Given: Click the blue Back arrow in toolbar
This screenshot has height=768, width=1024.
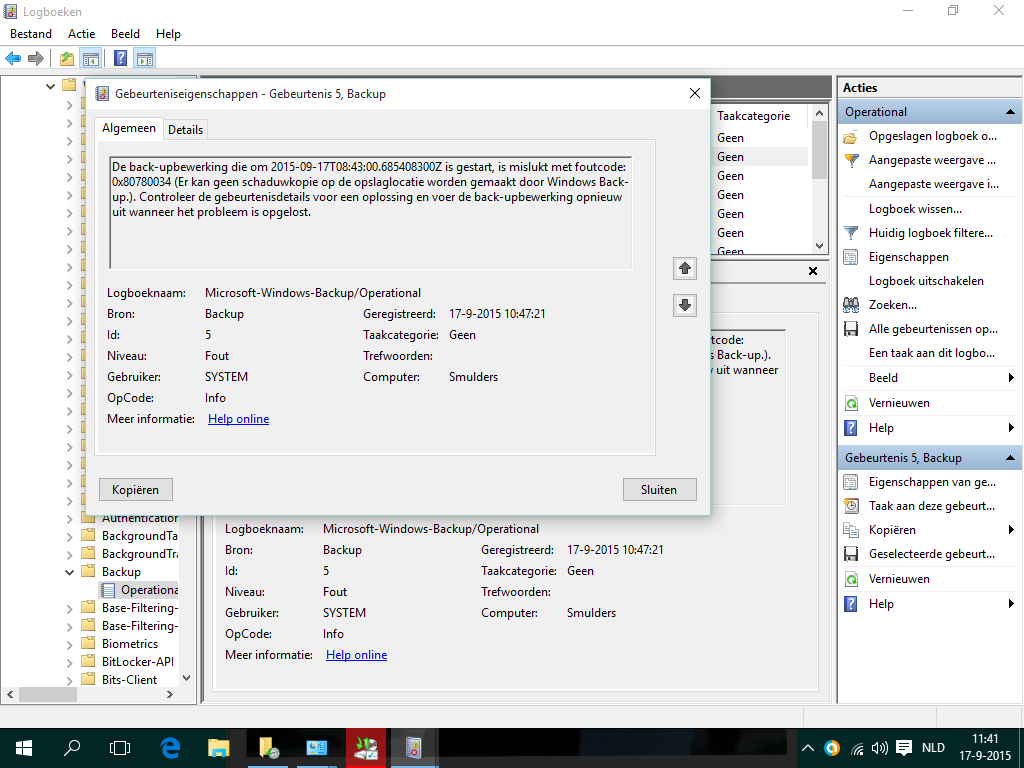Looking at the screenshot, I should pyautogui.click(x=13, y=58).
